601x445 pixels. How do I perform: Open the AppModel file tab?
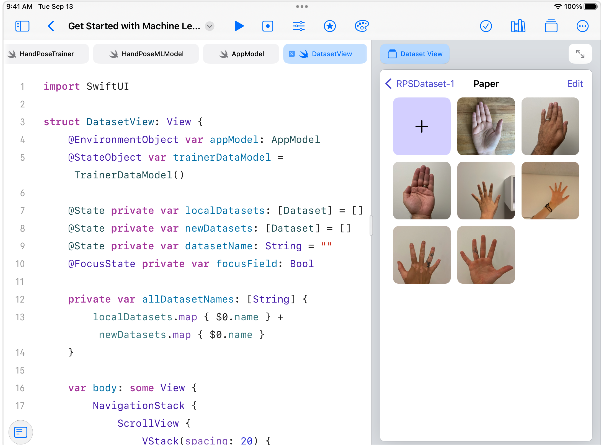(241, 54)
